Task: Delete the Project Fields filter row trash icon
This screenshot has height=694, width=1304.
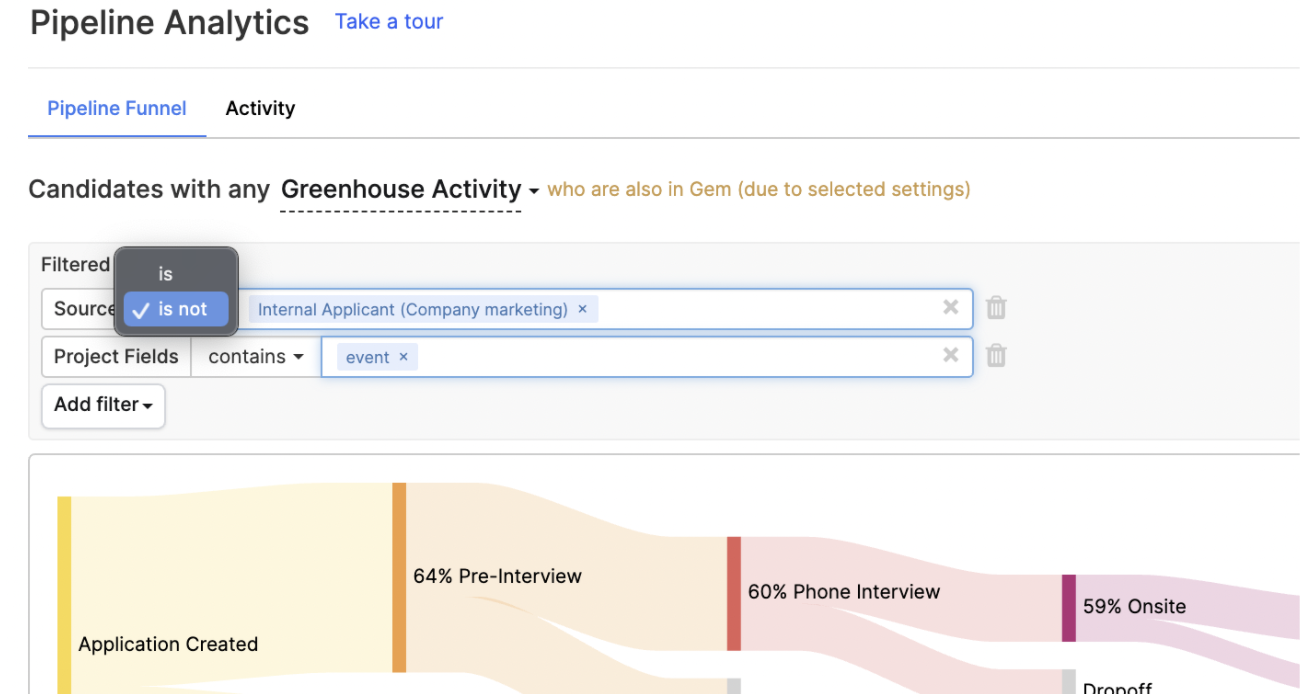Action: (x=996, y=355)
